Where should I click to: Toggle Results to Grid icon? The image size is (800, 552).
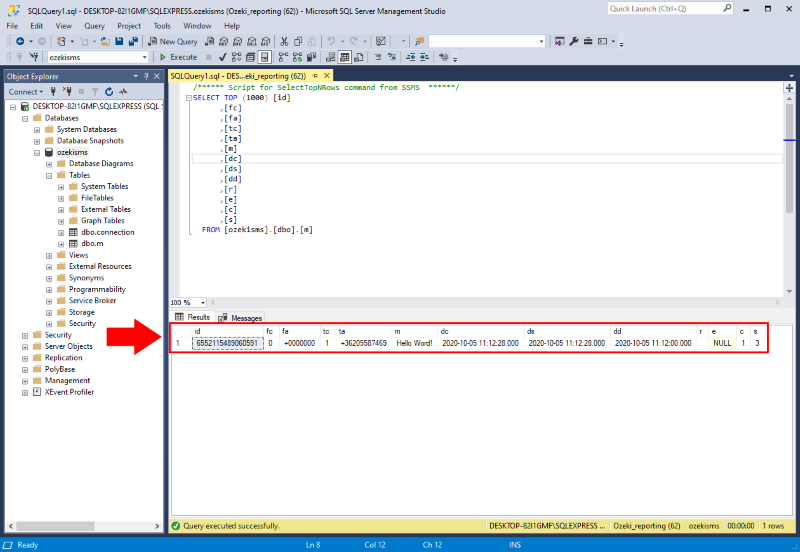pos(345,57)
